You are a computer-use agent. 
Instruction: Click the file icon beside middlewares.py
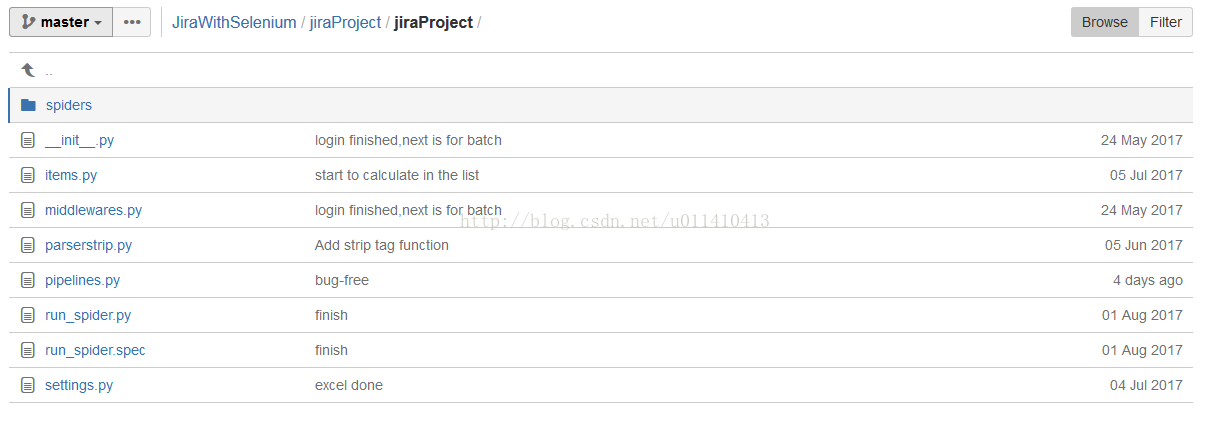28,210
